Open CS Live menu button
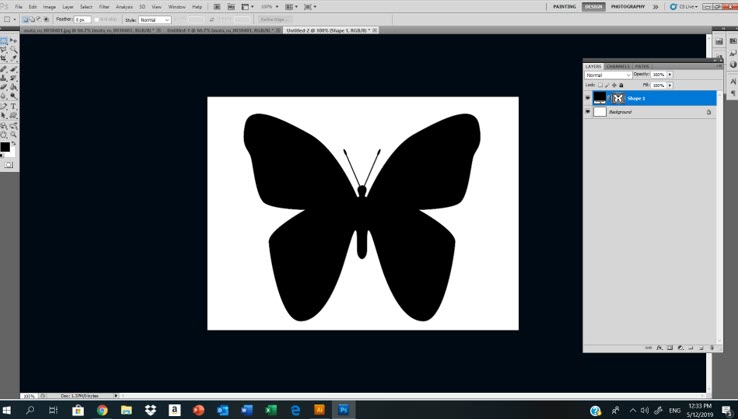The height and width of the screenshot is (419, 738). tap(683, 7)
